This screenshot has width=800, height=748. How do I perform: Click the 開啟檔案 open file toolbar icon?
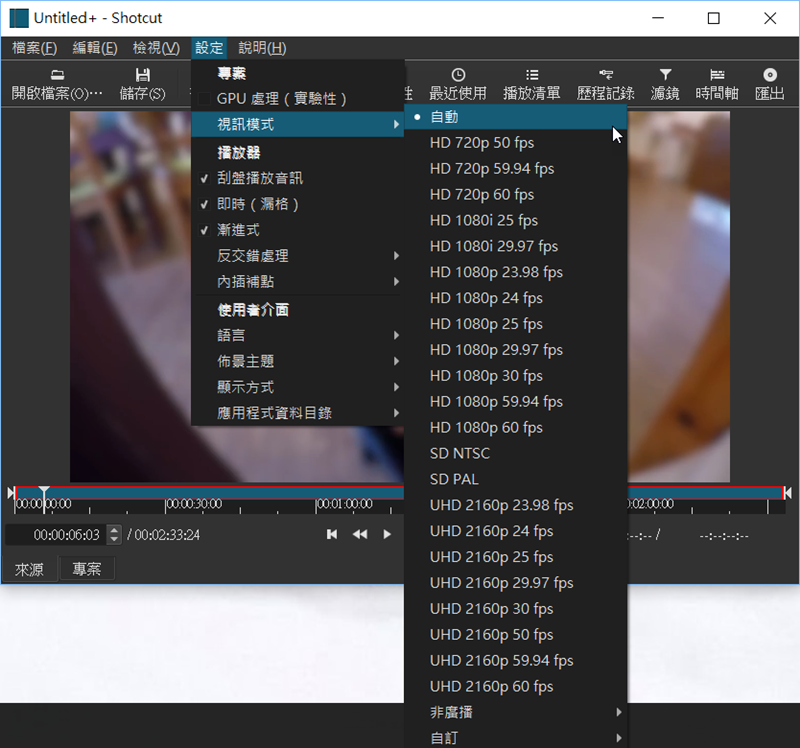pos(57,75)
